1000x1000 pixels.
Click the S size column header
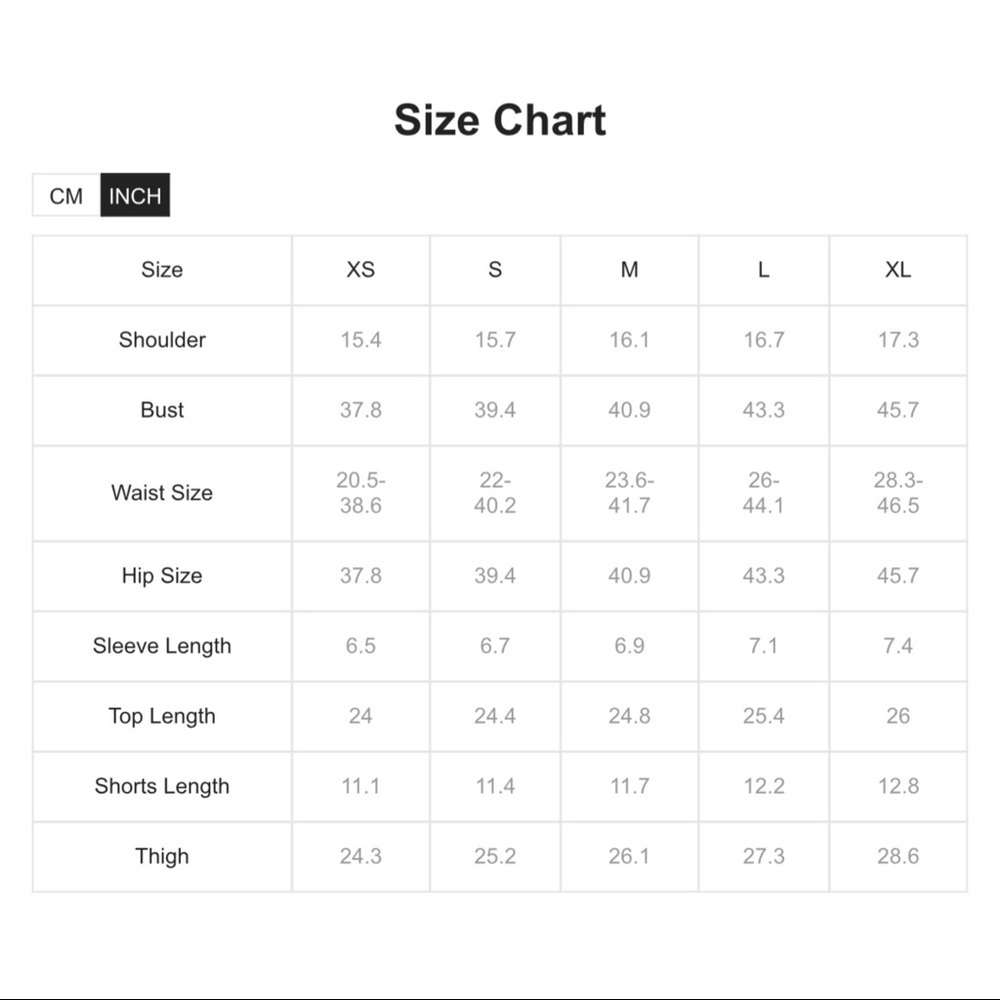(495, 270)
